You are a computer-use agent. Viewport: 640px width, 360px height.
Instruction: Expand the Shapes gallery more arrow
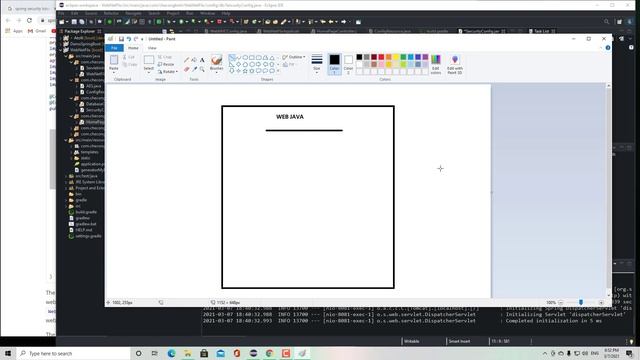(278, 71)
